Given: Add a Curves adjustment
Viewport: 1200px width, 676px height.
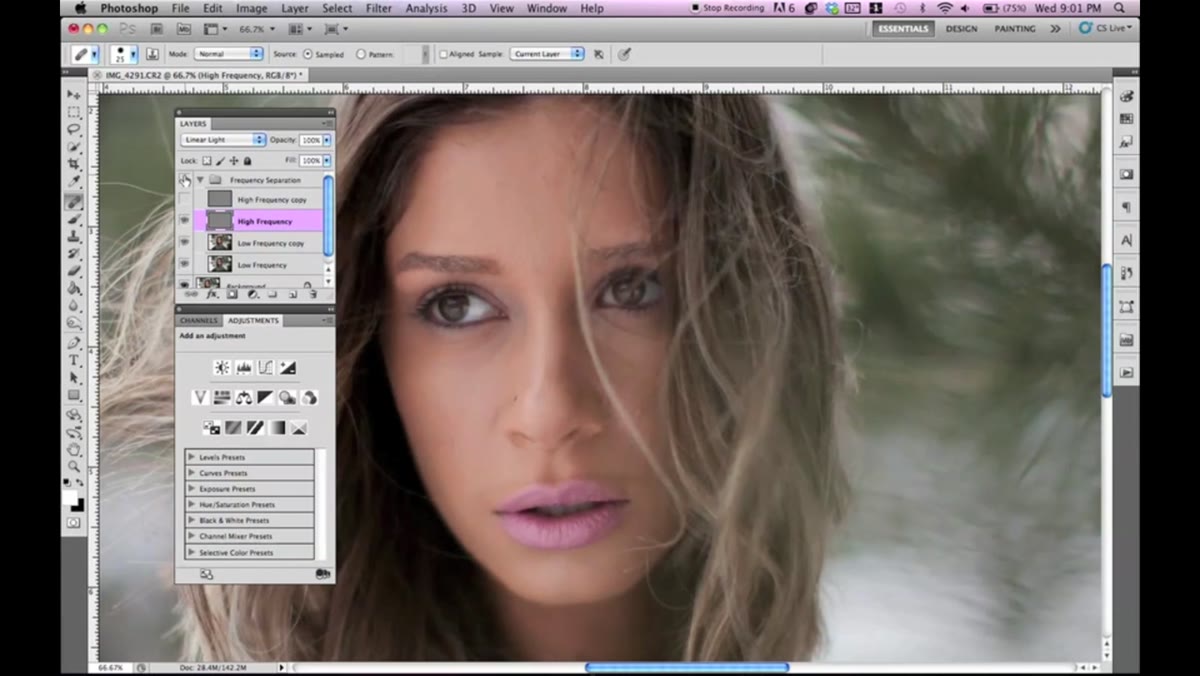Looking at the screenshot, I should 265,368.
